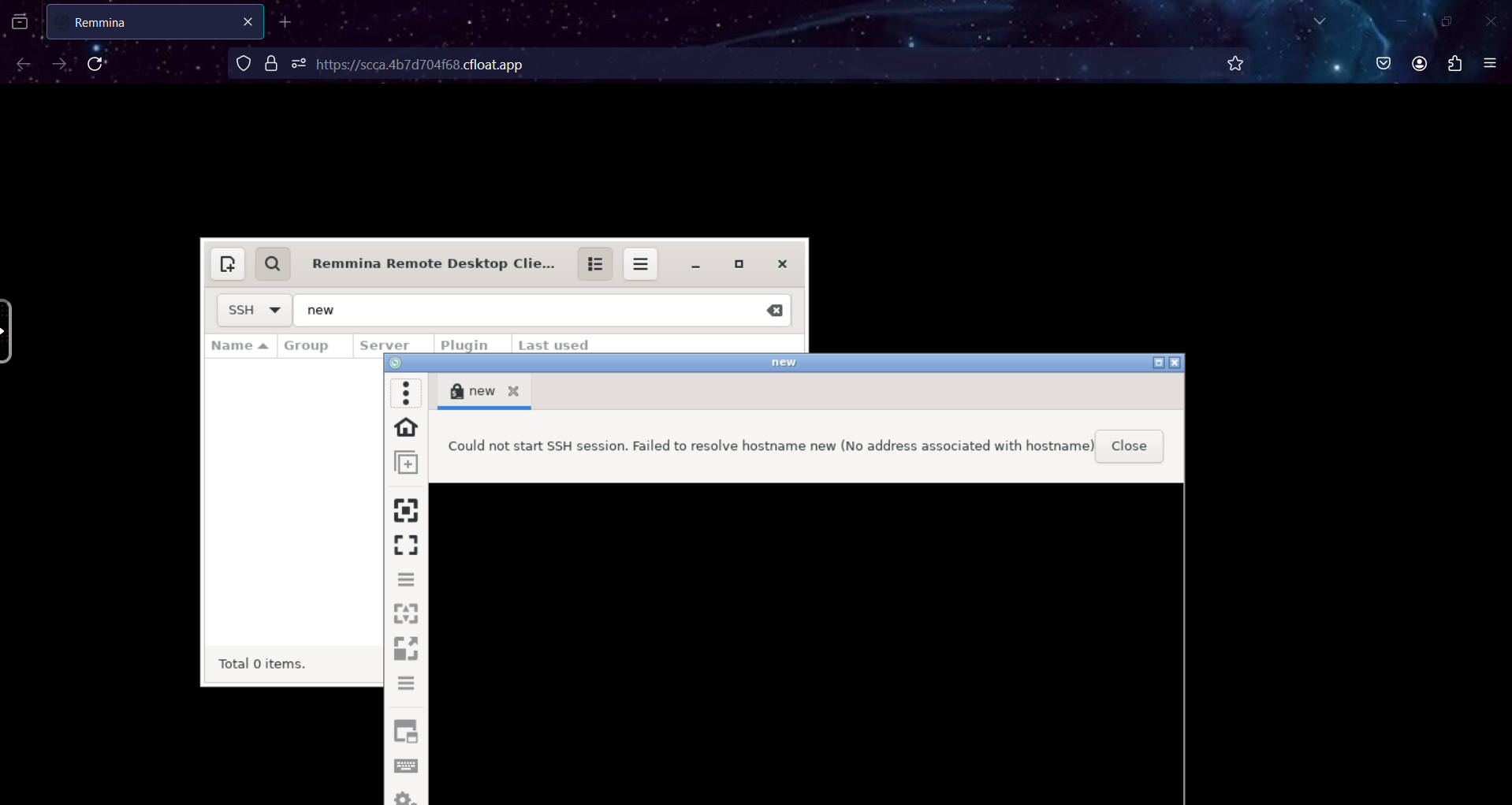Close the SSH error message
Screen dimensions: 1512x805
pyautogui.click(x=1129, y=446)
